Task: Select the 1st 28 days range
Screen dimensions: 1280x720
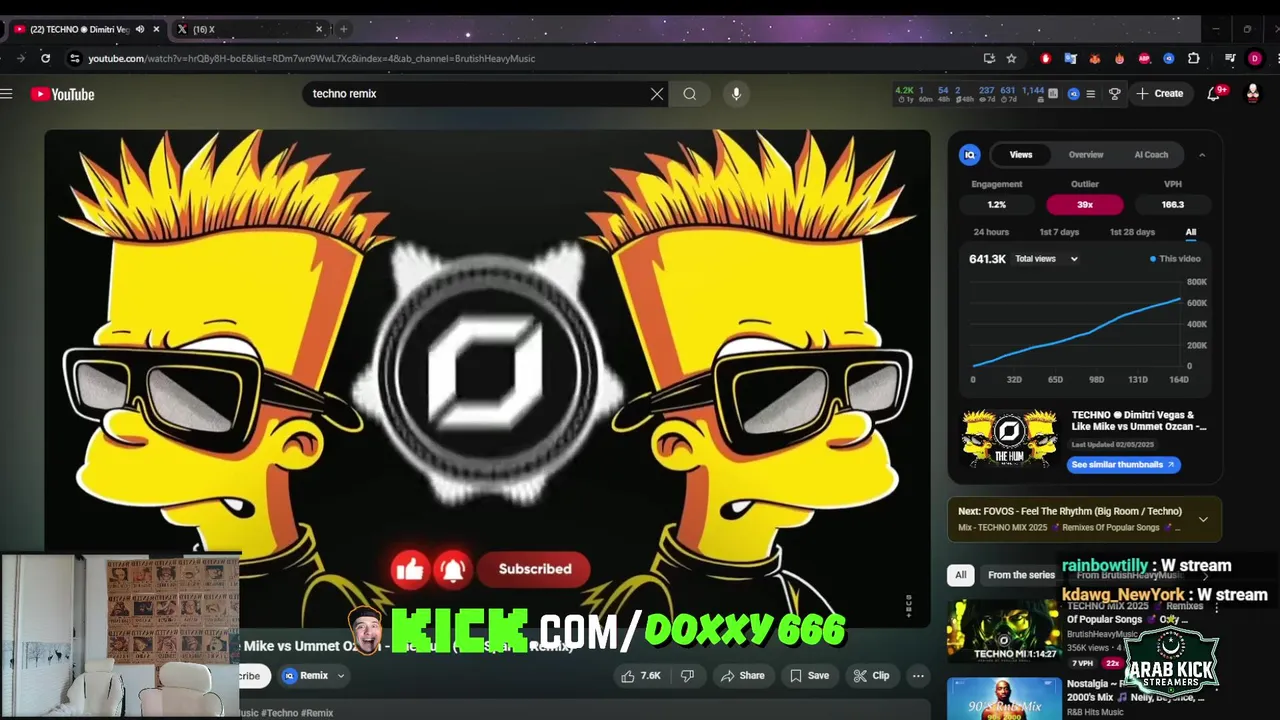Action: [x=1132, y=232]
